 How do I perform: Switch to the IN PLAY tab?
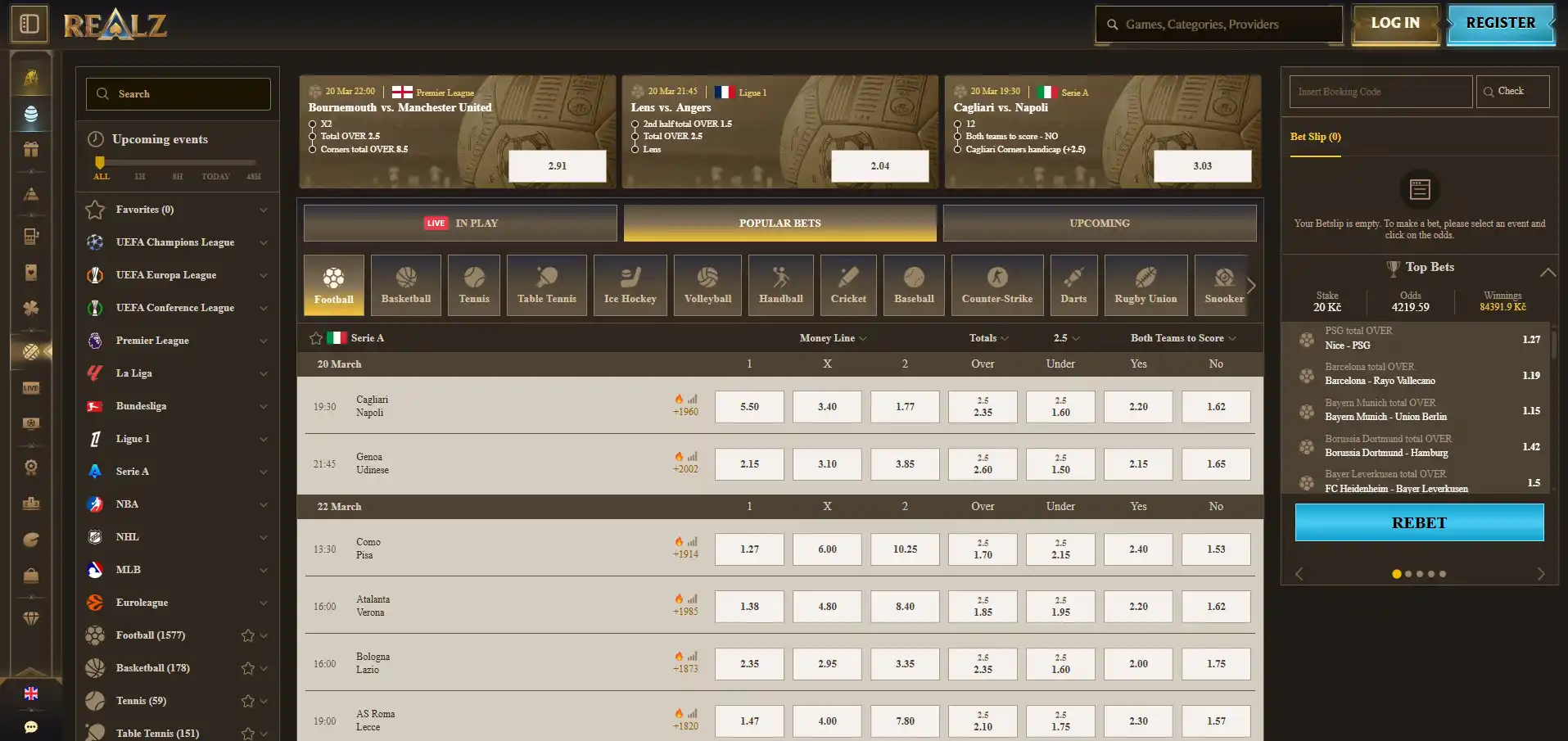[460, 223]
